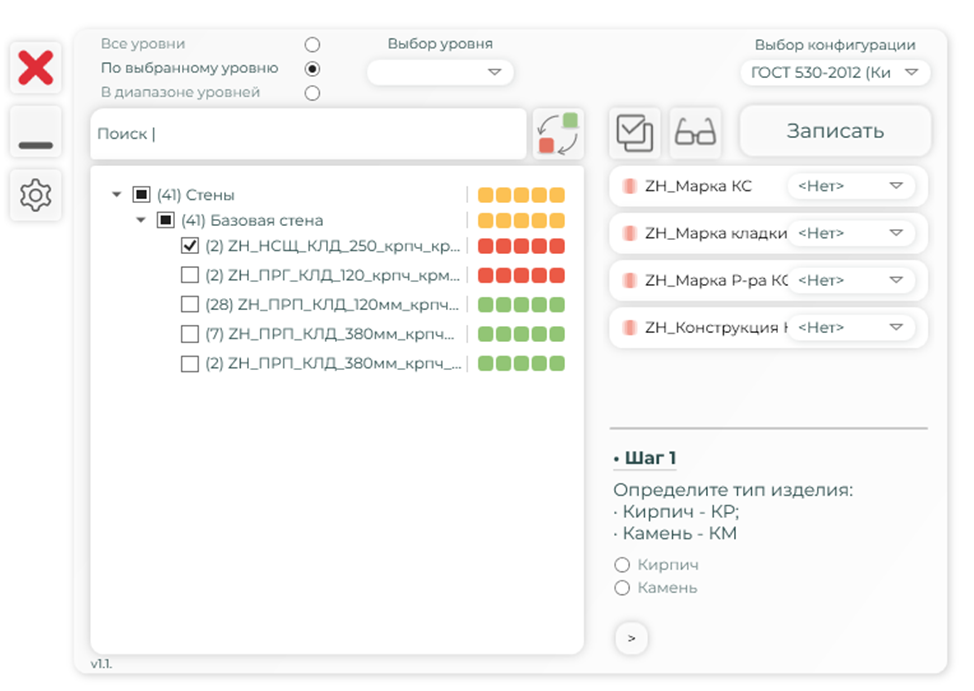Click red indicator next to ZH_Марка КС
This screenshot has height=691, width=974.
[x=629, y=186]
